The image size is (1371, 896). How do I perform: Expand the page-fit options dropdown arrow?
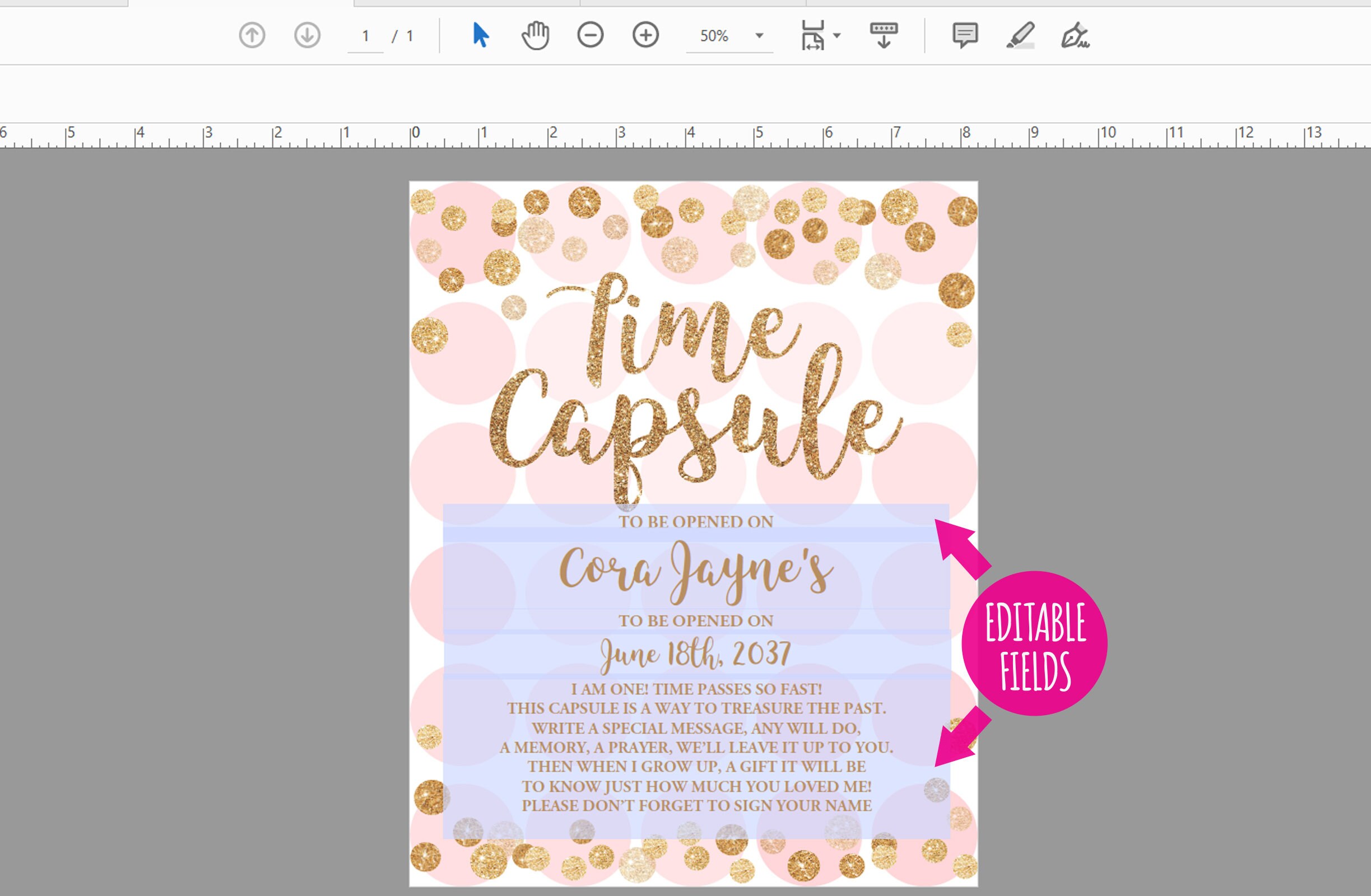coord(836,36)
